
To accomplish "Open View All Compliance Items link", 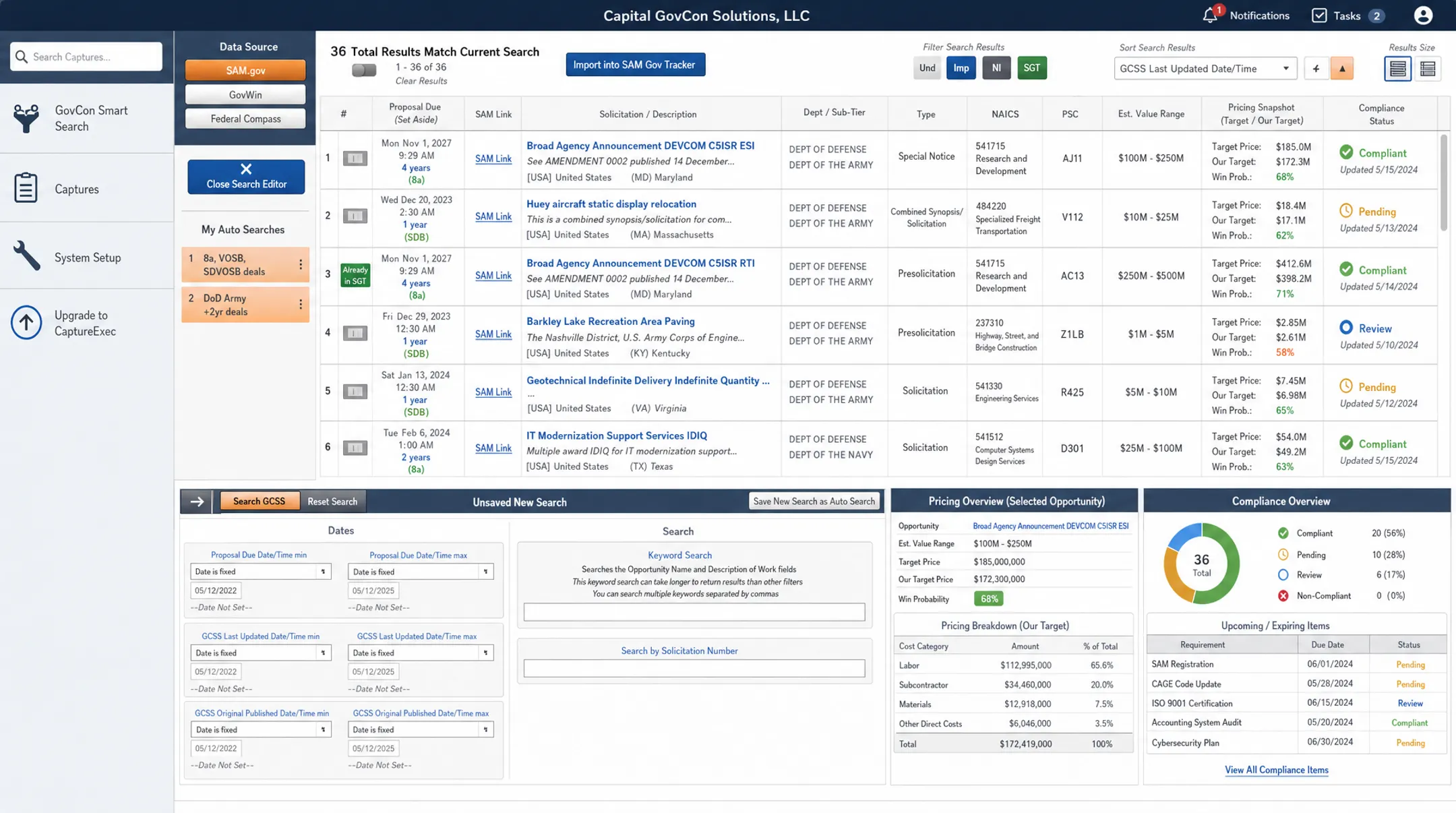I will 1276,770.
